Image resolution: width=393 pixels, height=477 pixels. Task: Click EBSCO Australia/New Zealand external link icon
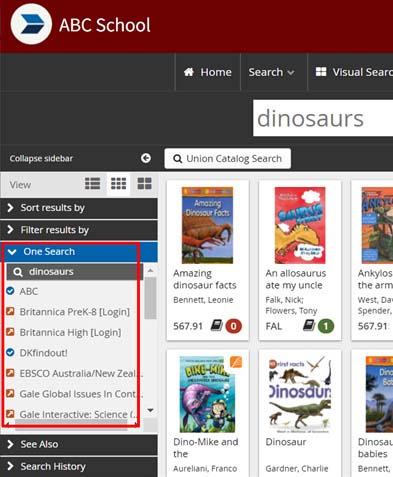[10, 373]
